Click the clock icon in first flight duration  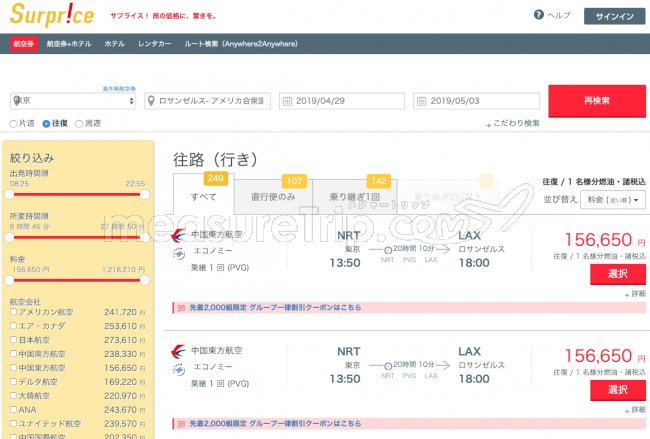coord(388,250)
